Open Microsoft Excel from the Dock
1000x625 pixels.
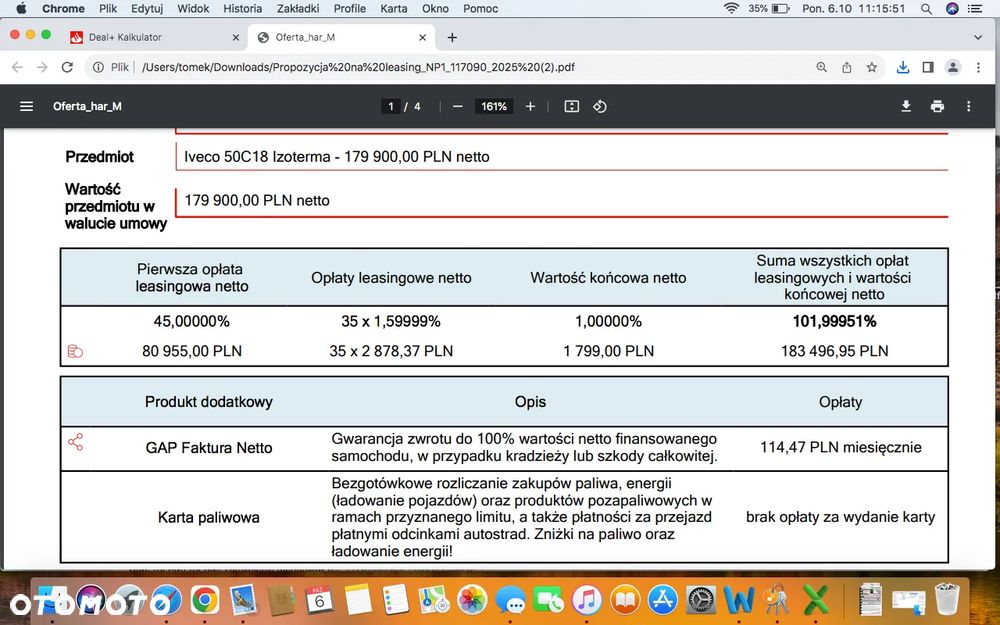816,599
